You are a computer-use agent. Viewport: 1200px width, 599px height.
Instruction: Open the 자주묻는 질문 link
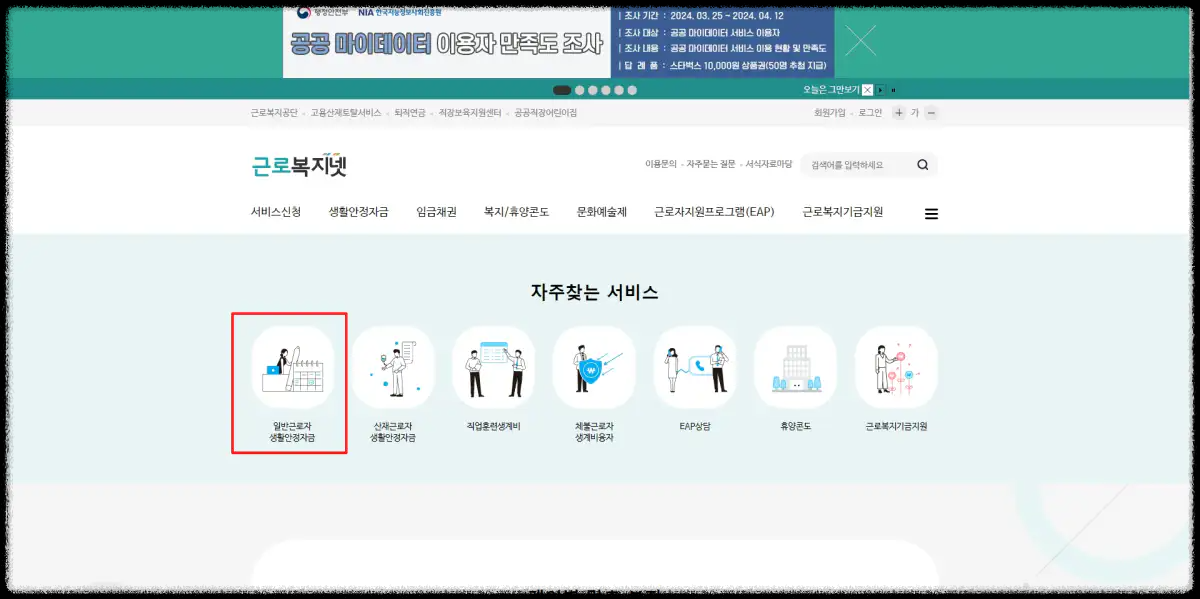tap(711, 164)
